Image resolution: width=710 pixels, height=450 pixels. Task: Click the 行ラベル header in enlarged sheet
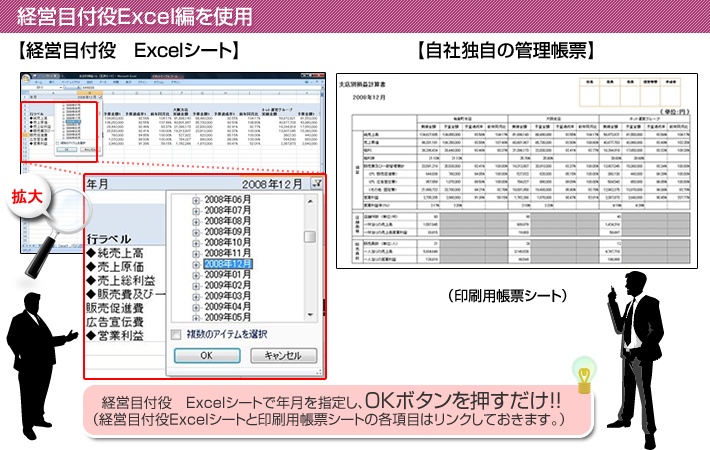pyautogui.click(x=109, y=239)
